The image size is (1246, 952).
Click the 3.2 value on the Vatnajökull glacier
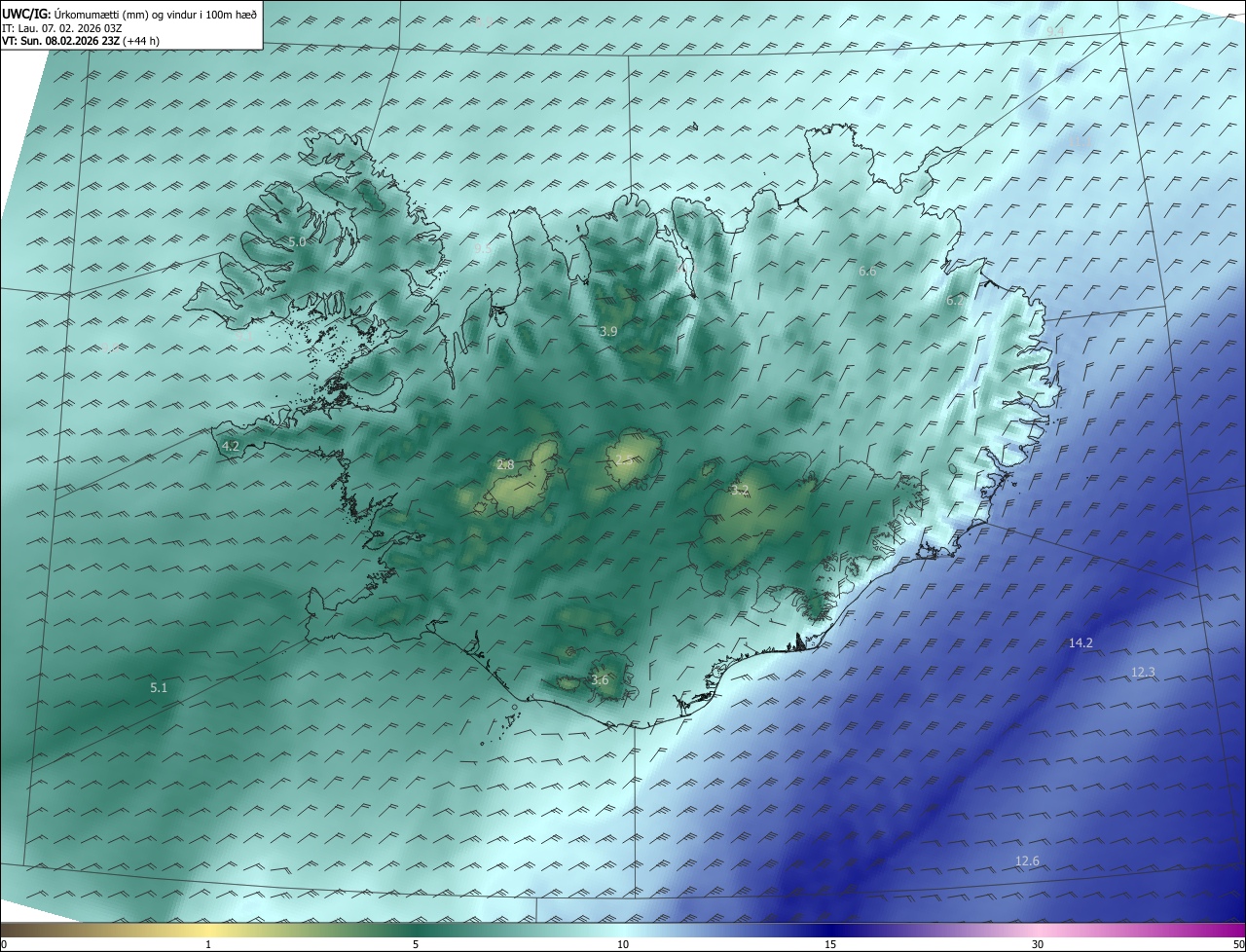[740, 491]
